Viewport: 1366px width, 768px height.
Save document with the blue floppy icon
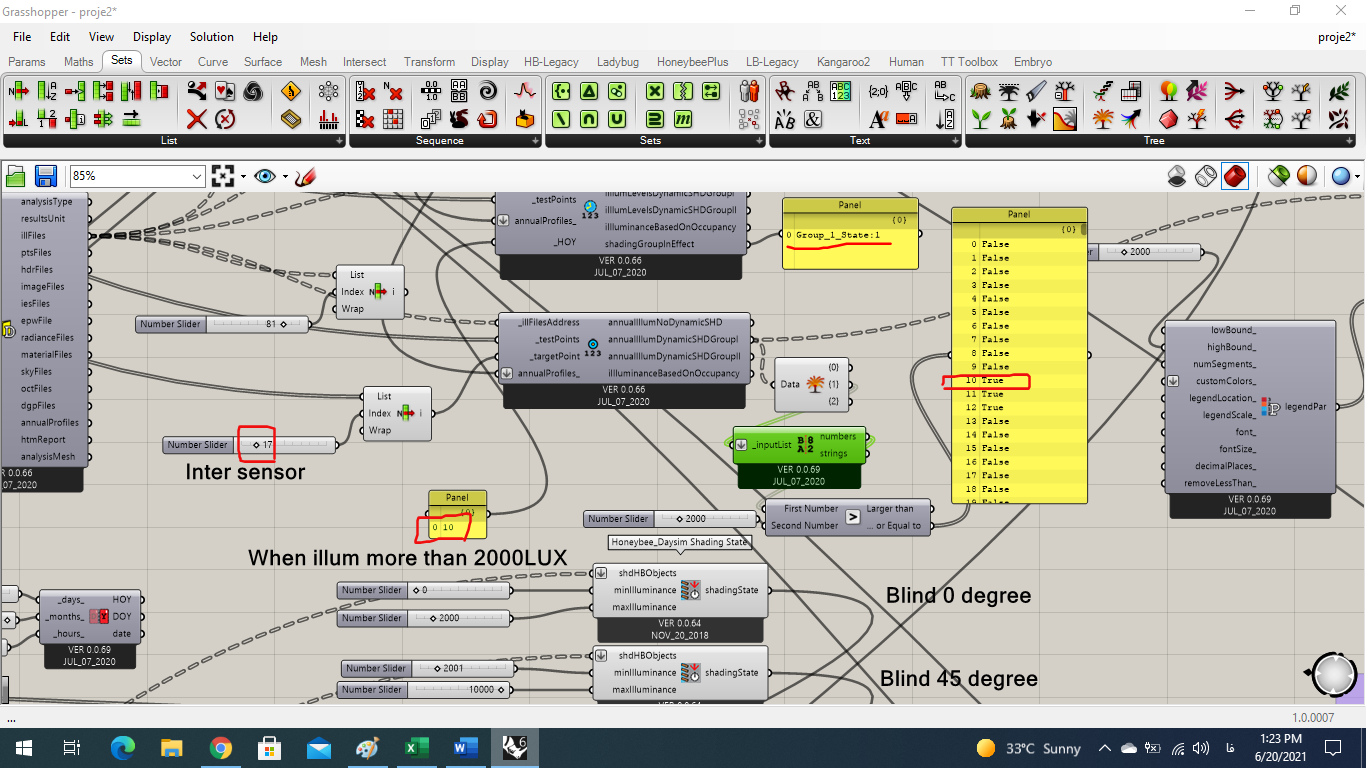click(46, 176)
